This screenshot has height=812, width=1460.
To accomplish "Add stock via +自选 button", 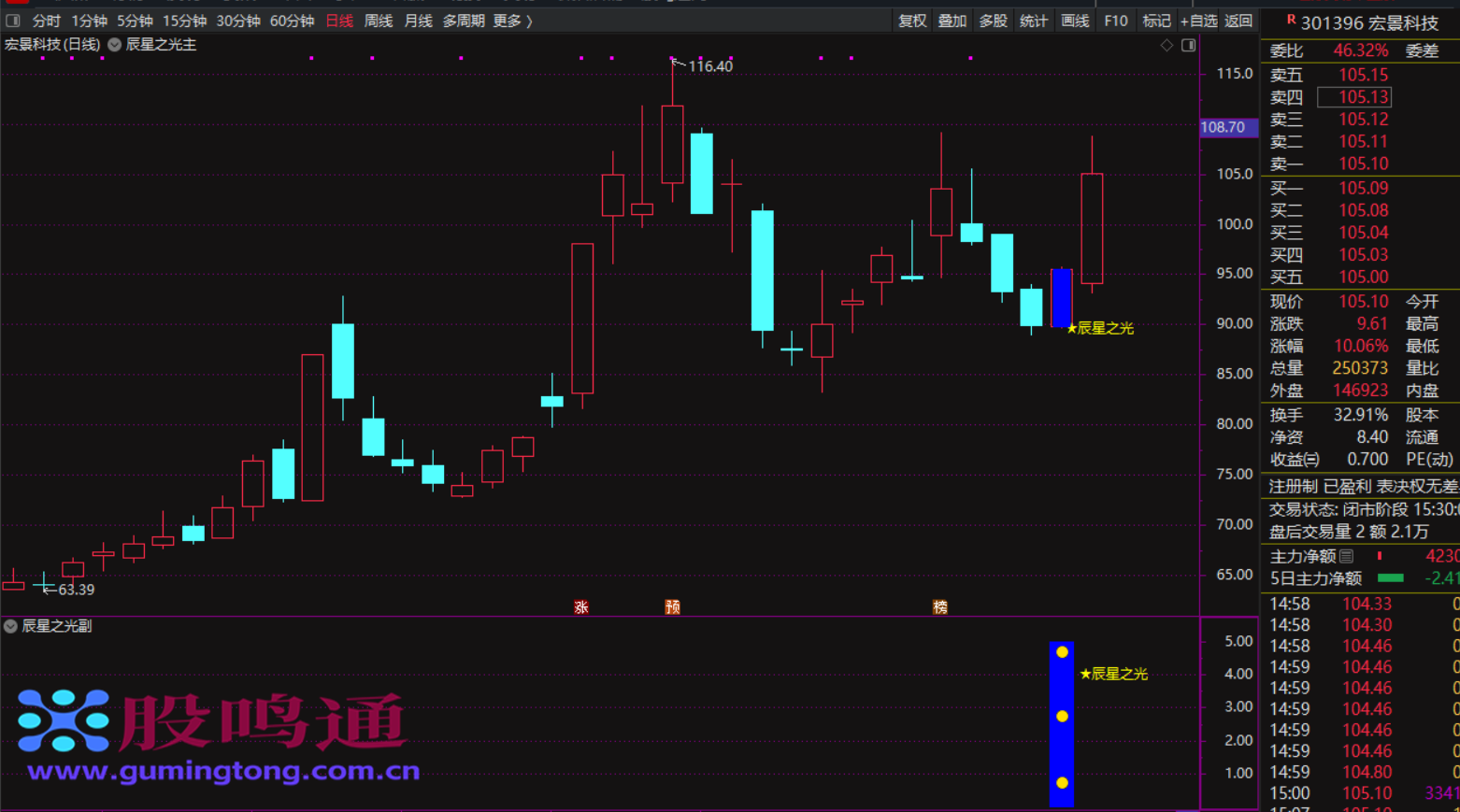I will 1198,21.
